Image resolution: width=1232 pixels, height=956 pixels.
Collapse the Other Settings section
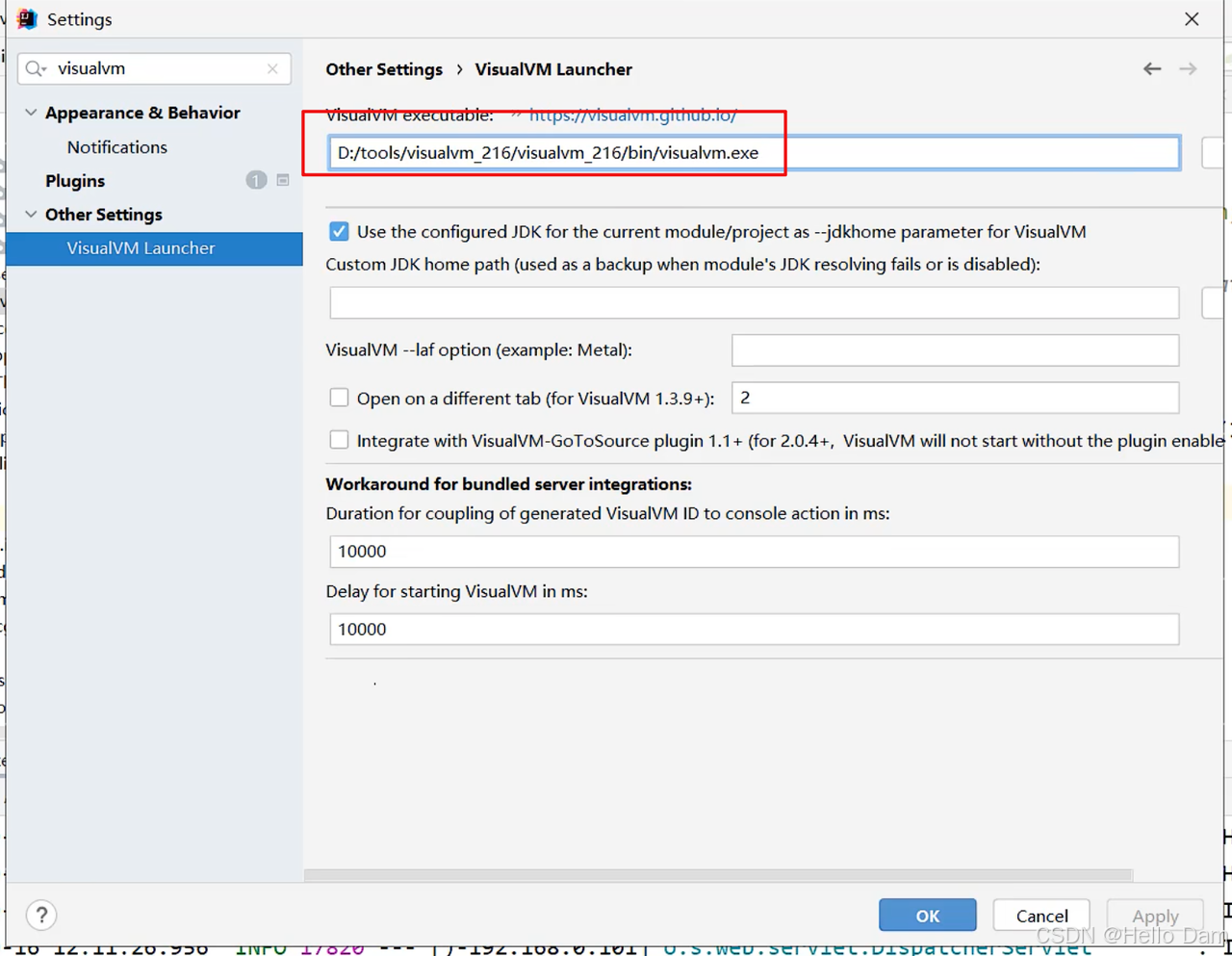(31, 214)
